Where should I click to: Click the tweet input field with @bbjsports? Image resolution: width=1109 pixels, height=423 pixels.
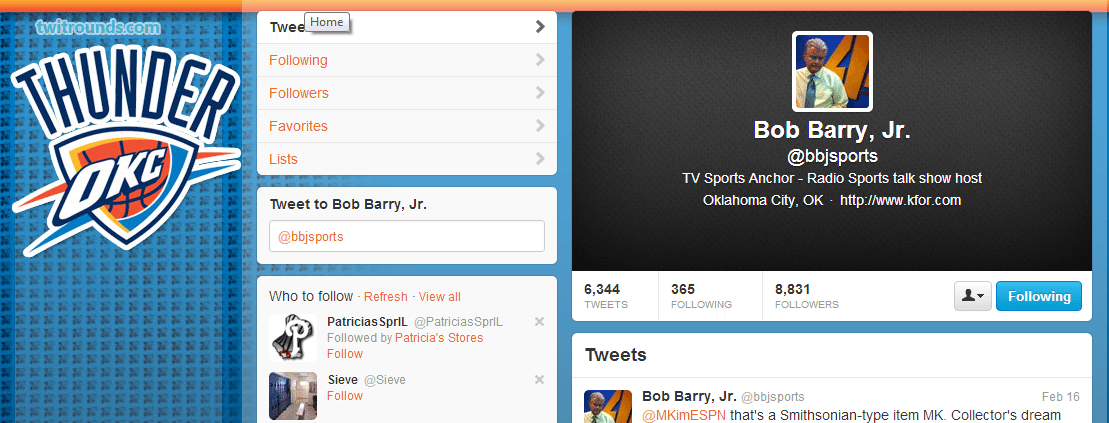pos(407,236)
